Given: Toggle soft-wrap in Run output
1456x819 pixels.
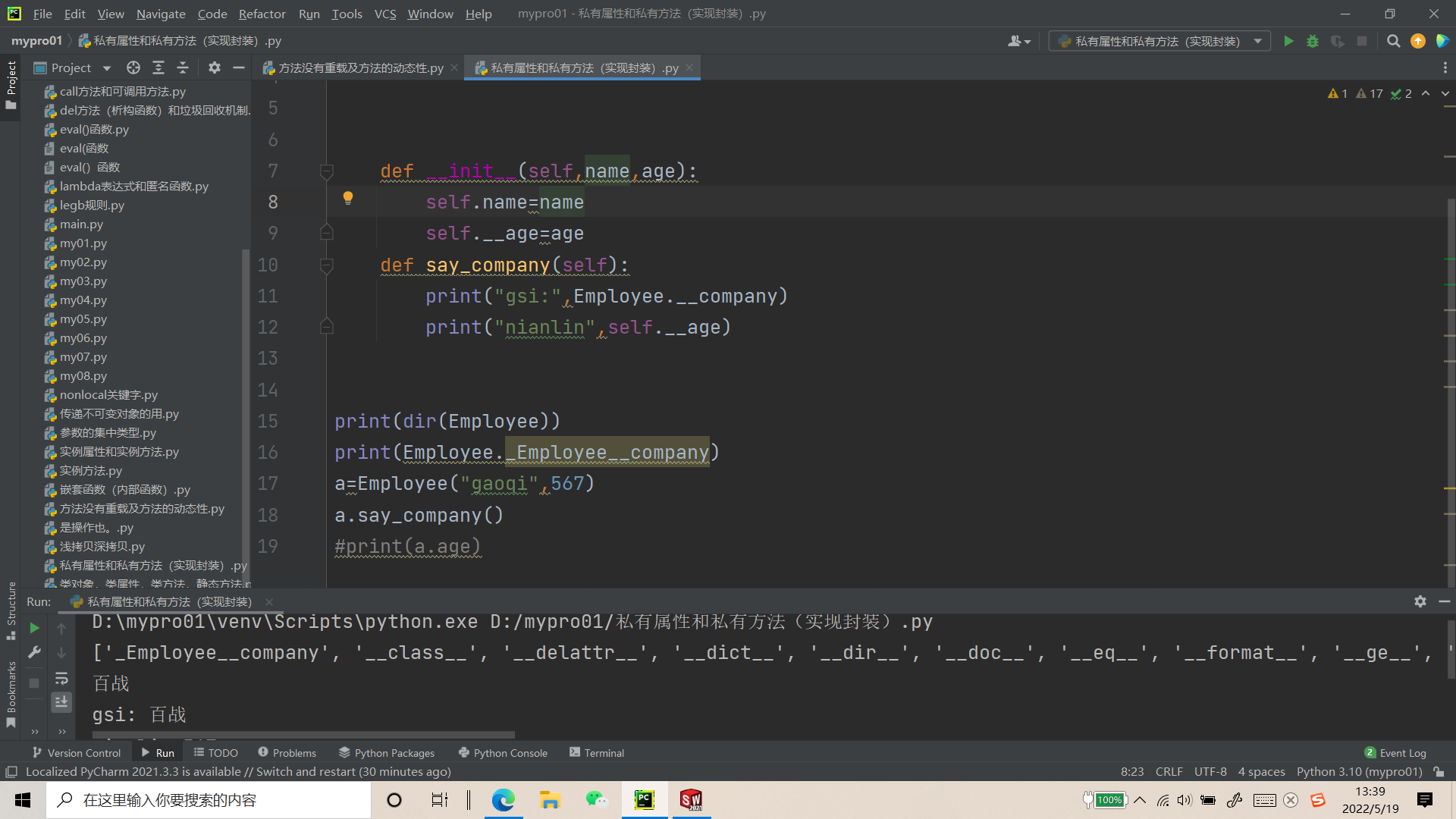Looking at the screenshot, I should (x=61, y=678).
